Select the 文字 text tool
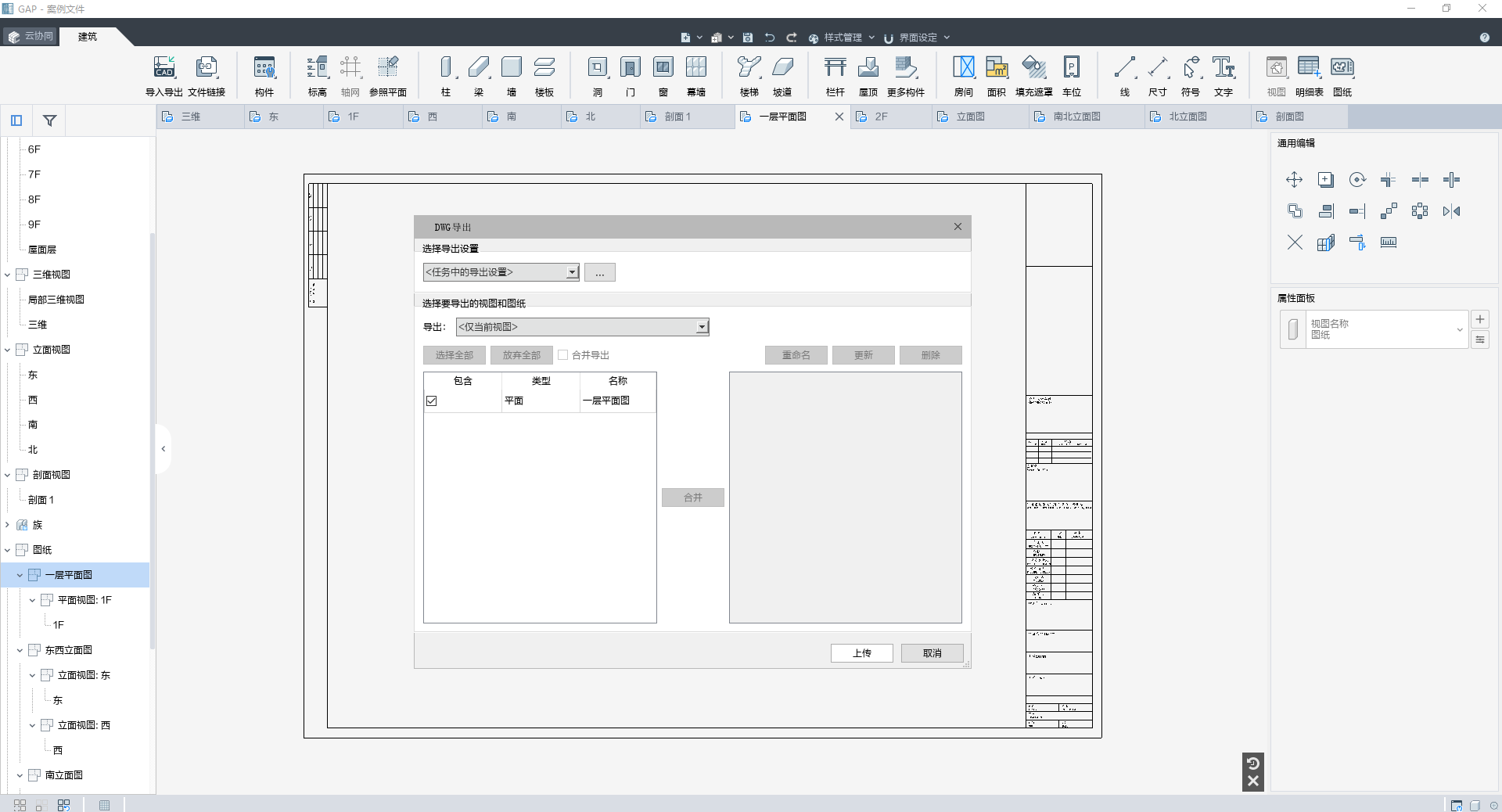Viewport: 1502px width, 812px height. [1224, 76]
